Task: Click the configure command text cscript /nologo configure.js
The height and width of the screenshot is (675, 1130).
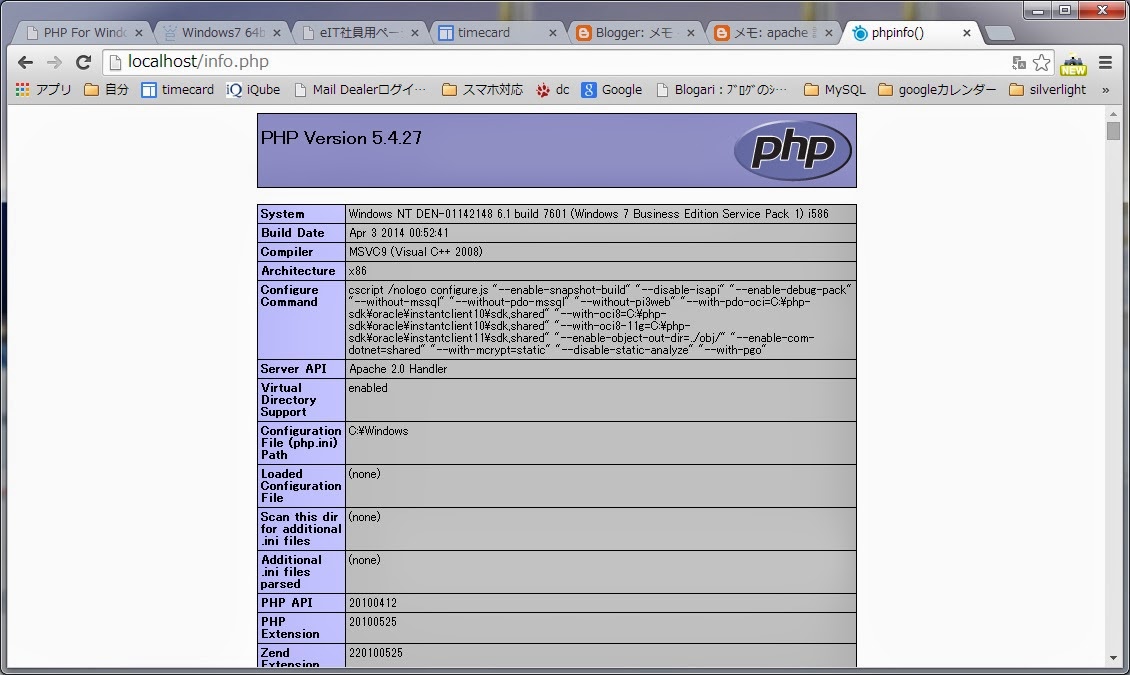Action: (x=418, y=290)
